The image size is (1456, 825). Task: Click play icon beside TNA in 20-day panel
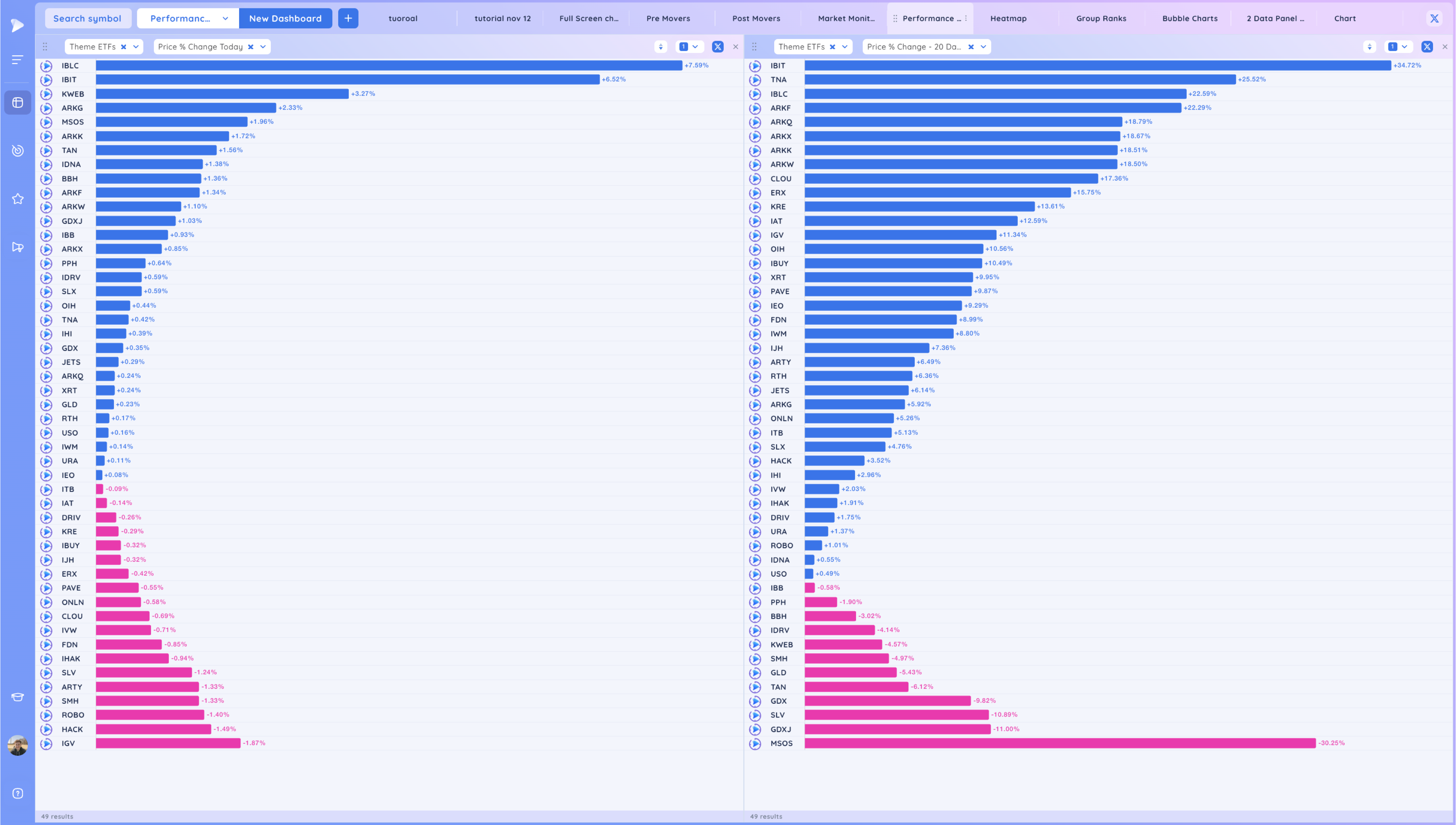point(755,80)
